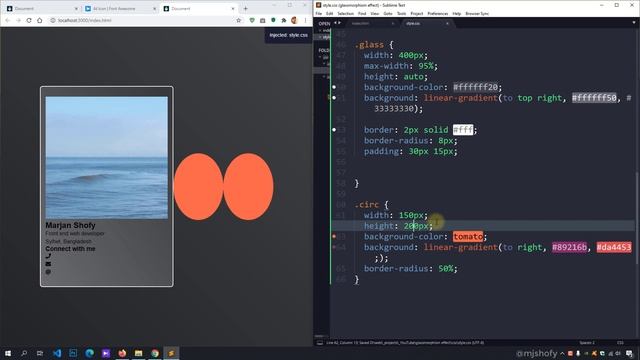Click ocean image in profile card
The width and height of the screenshot is (640, 360).
pyautogui.click(x=107, y=158)
